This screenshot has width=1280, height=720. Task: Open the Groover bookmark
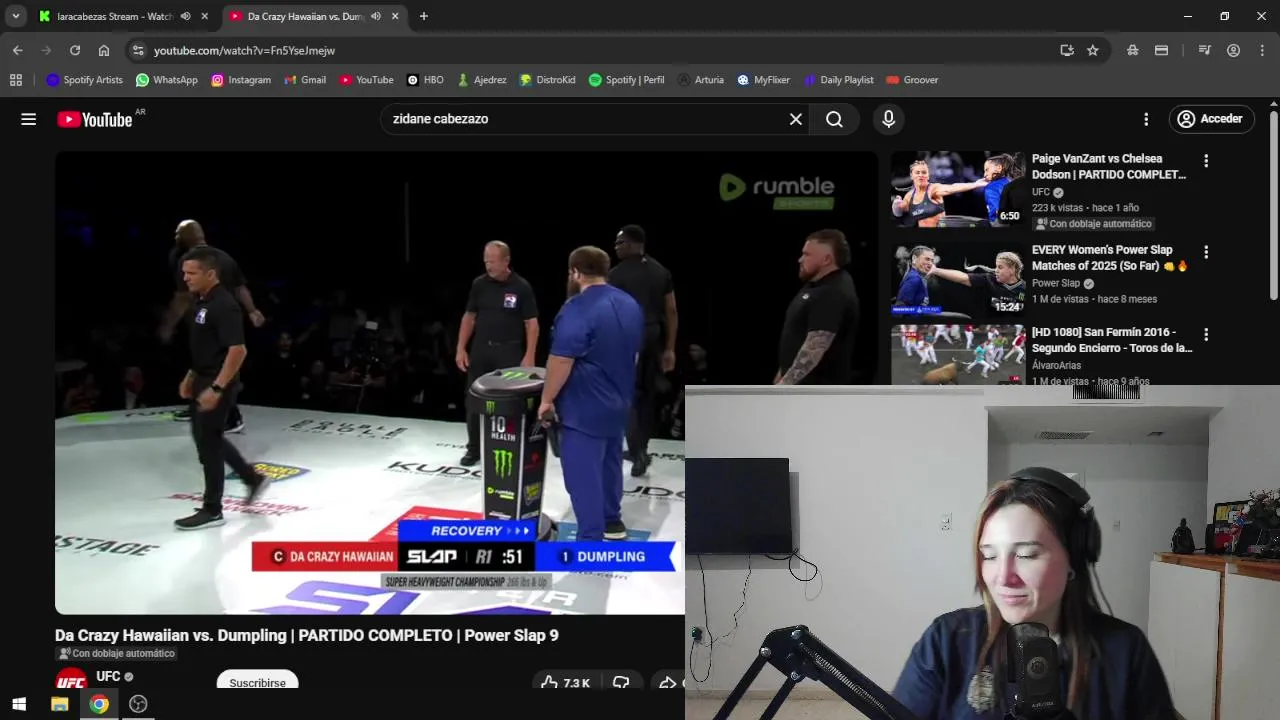pos(912,80)
